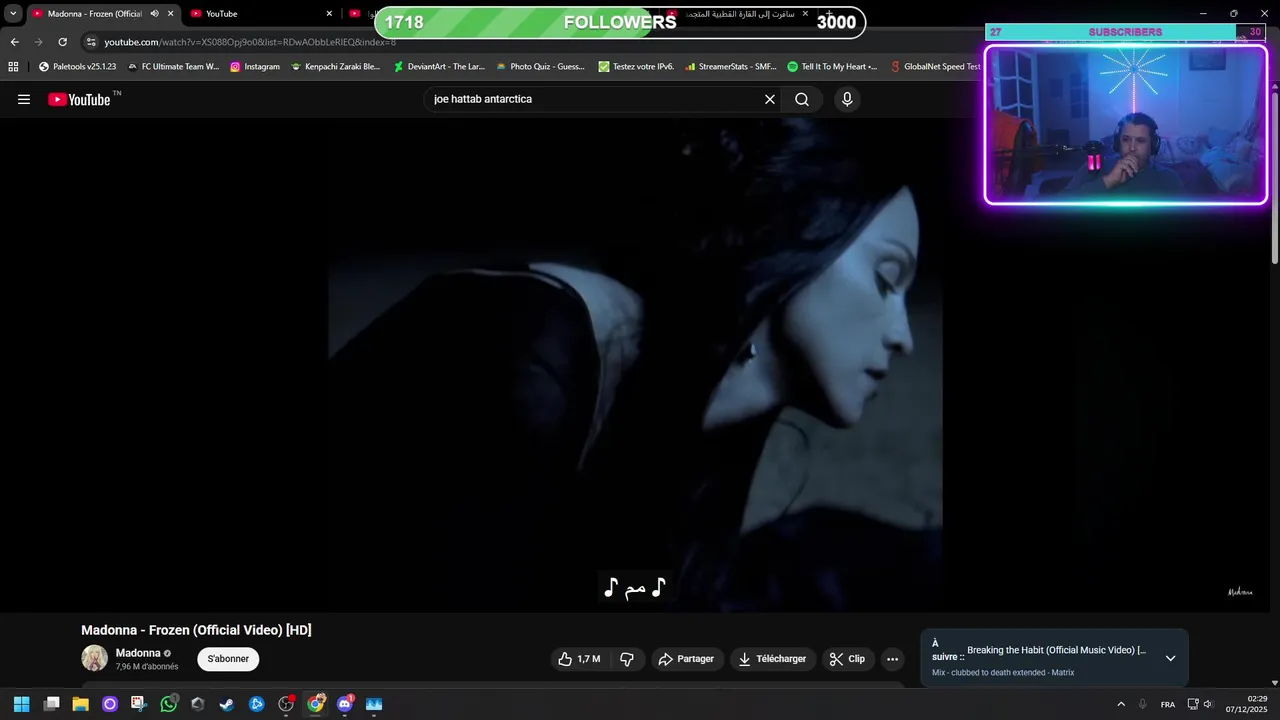Open the Partager share dialog
Screen dimensions: 1280x720
click(x=686, y=659)
